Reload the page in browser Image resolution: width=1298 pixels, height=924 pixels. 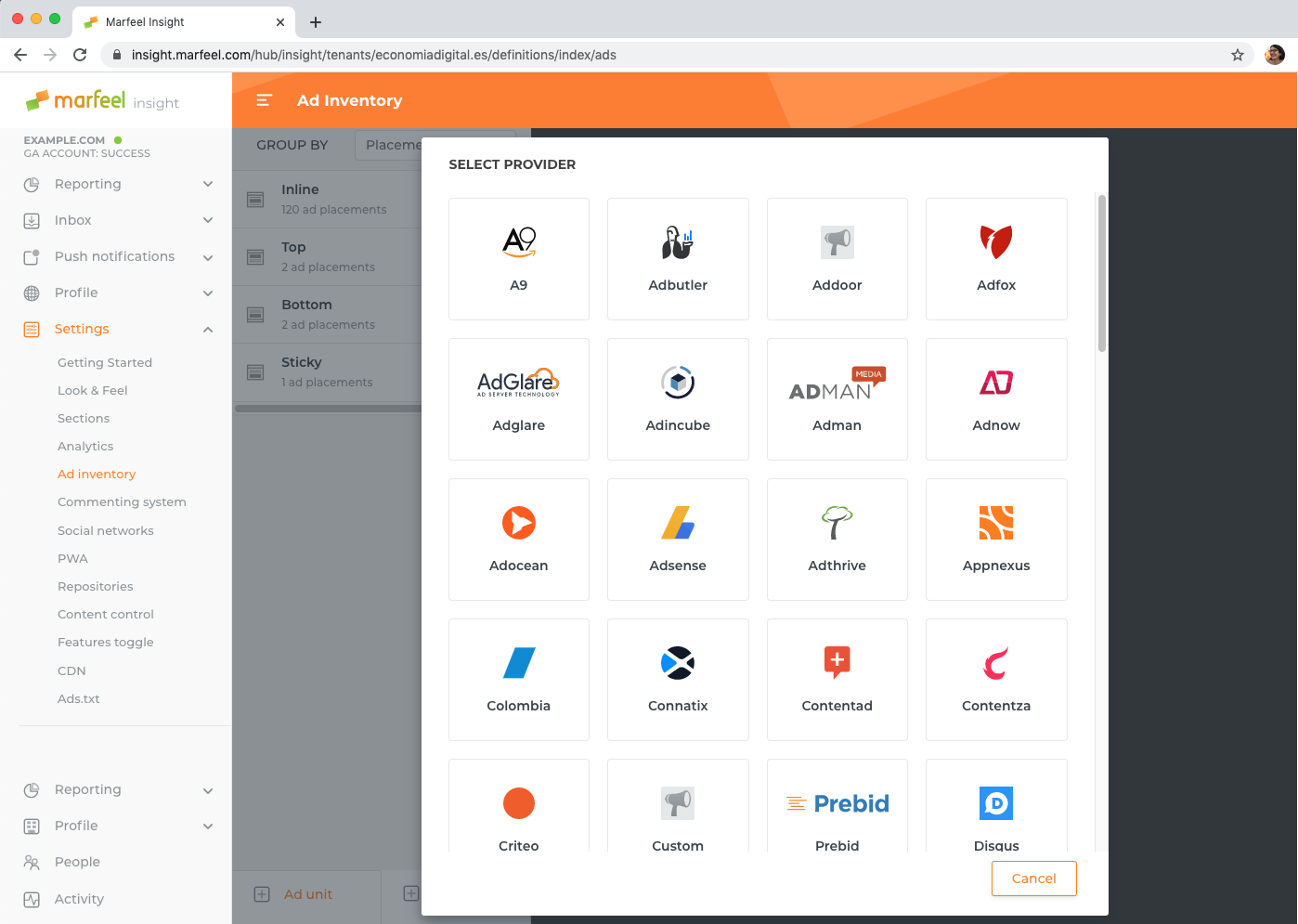point(80,55)
